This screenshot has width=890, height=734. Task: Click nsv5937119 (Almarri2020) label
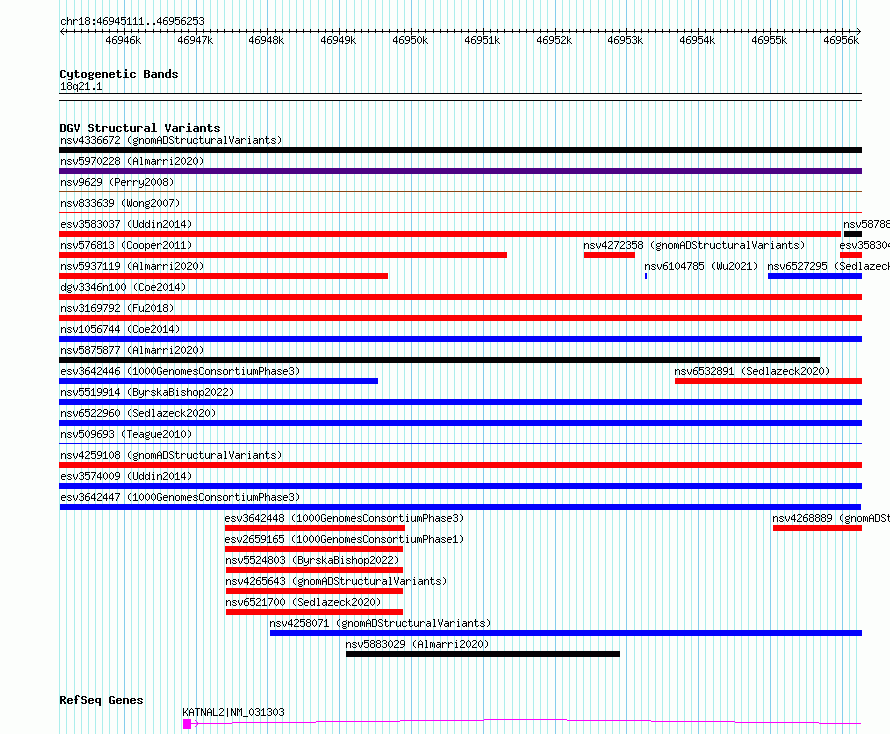[x=132, y=266]
